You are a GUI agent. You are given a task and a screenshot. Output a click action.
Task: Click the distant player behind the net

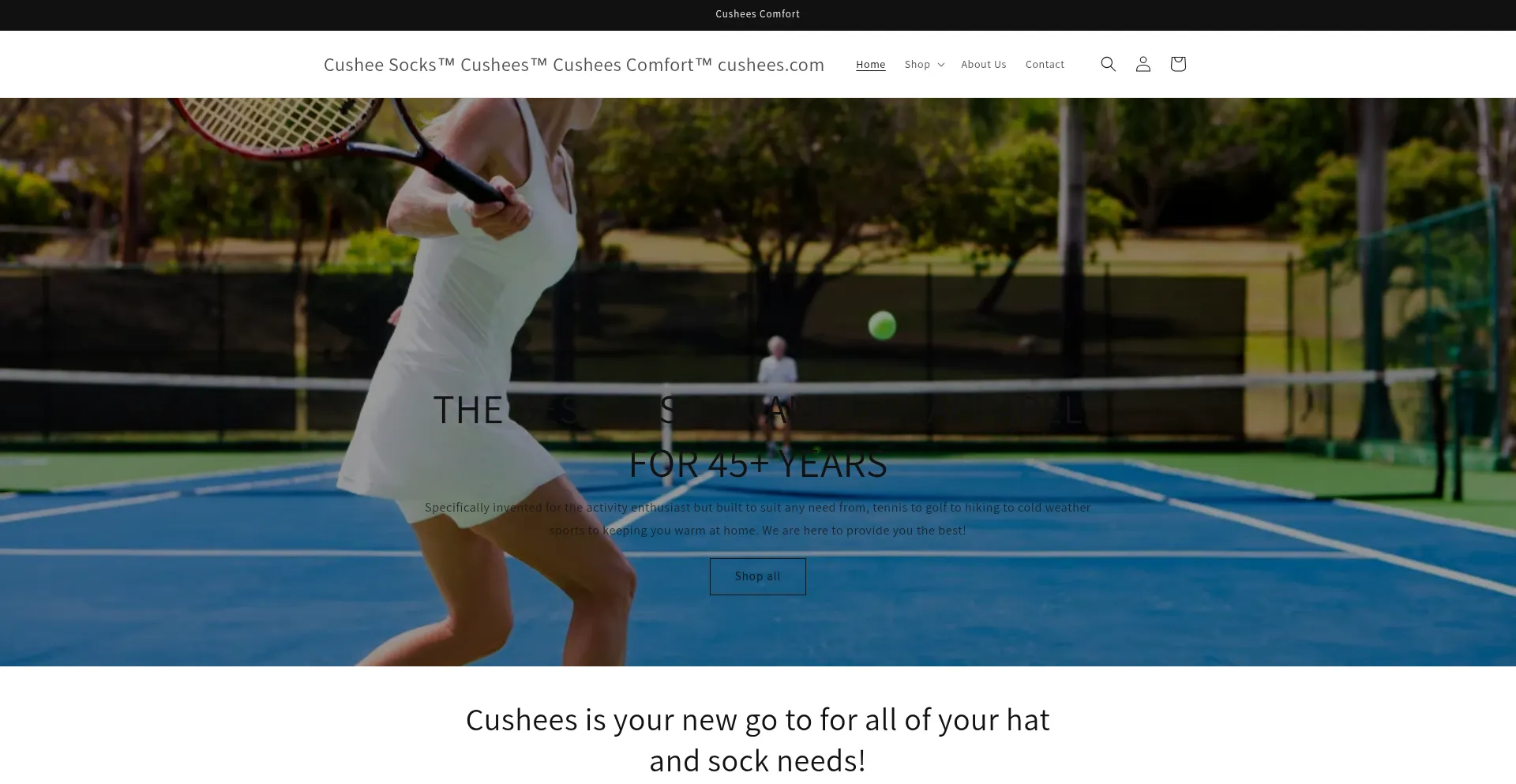pos(777,388)
